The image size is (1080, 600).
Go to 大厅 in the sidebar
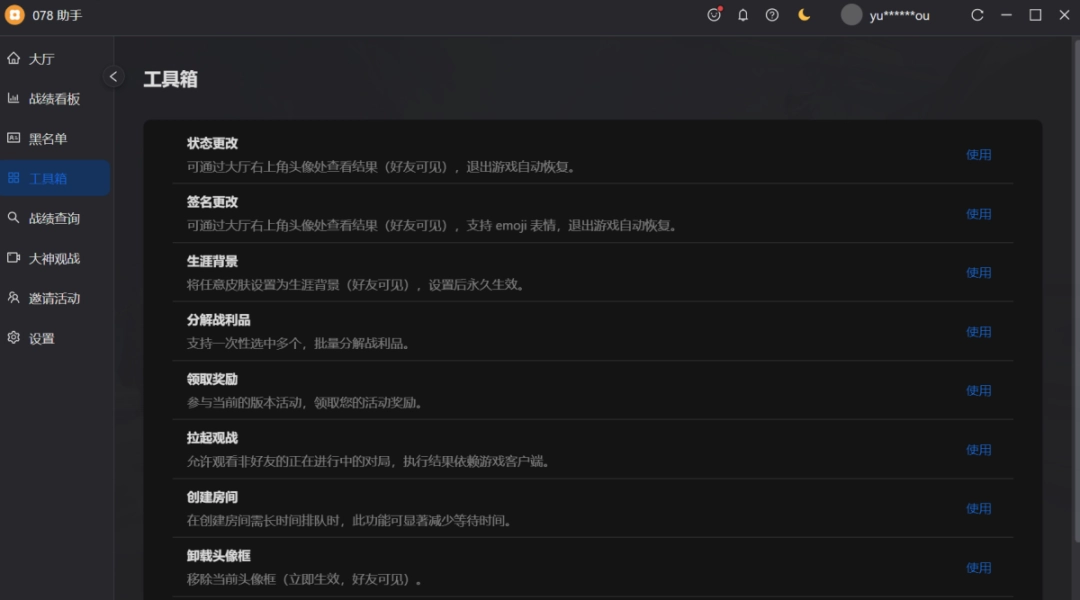click(x=42, y=59)
